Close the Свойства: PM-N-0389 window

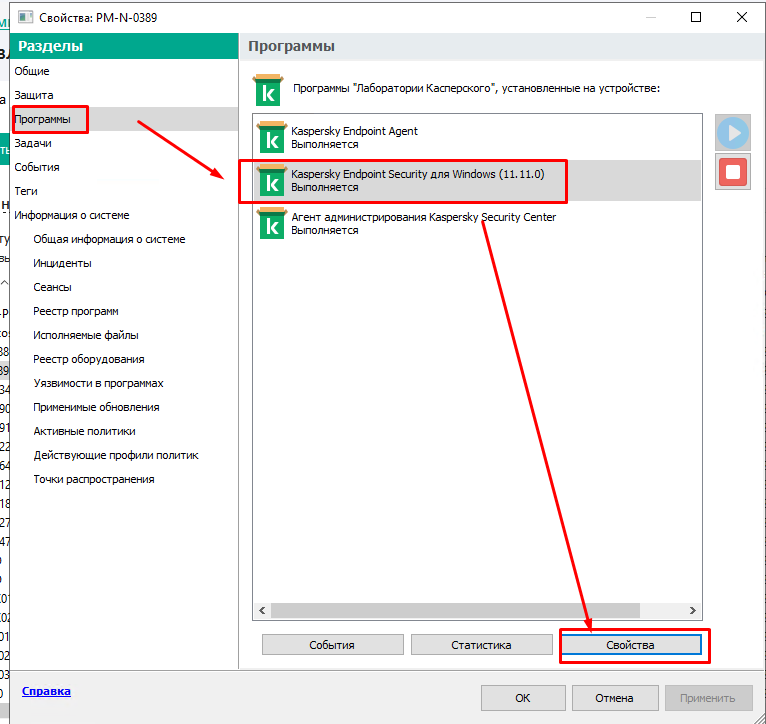click(x=741, y=17)
